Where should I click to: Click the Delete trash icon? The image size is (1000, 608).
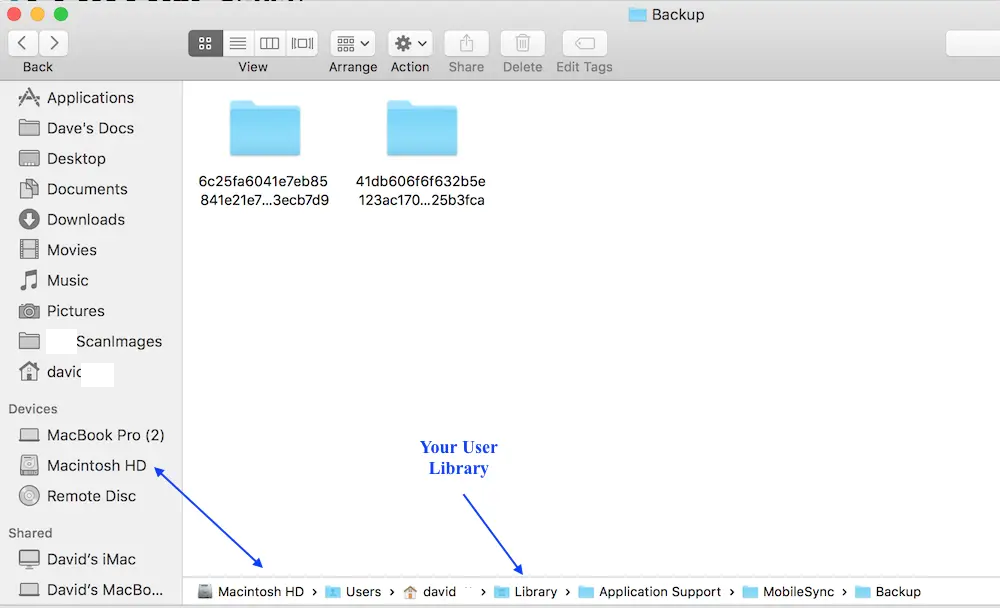coord(522,43)
